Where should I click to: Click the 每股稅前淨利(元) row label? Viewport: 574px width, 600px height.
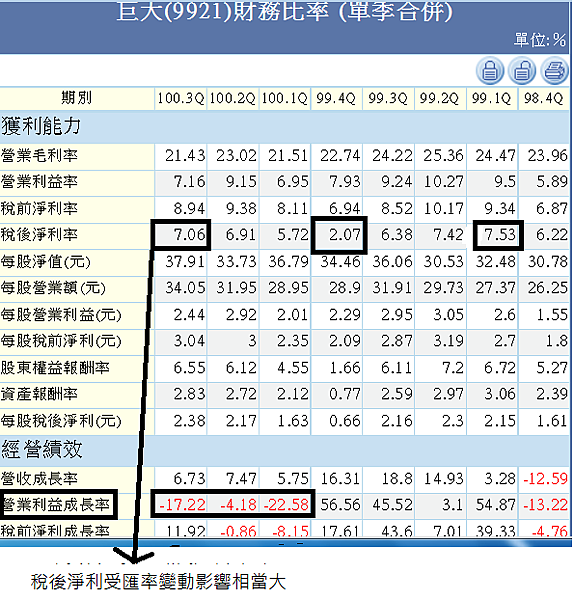61,341
